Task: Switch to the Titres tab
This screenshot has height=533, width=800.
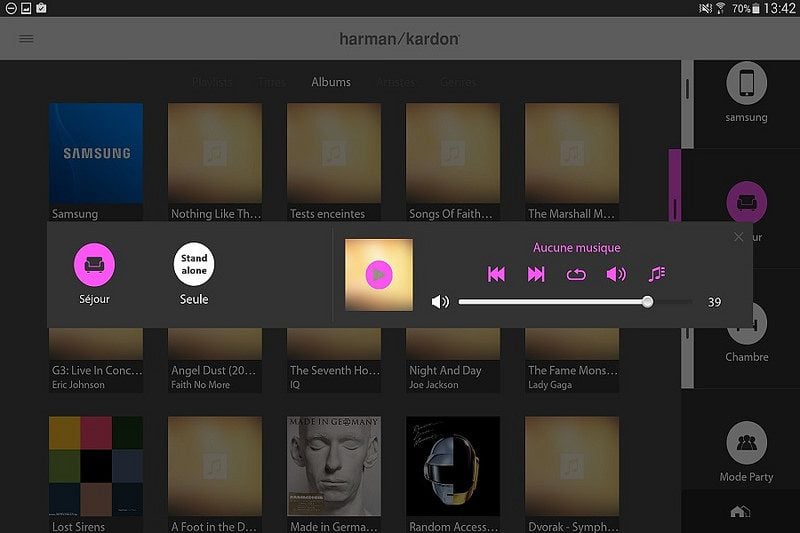Action: [271, 82]
